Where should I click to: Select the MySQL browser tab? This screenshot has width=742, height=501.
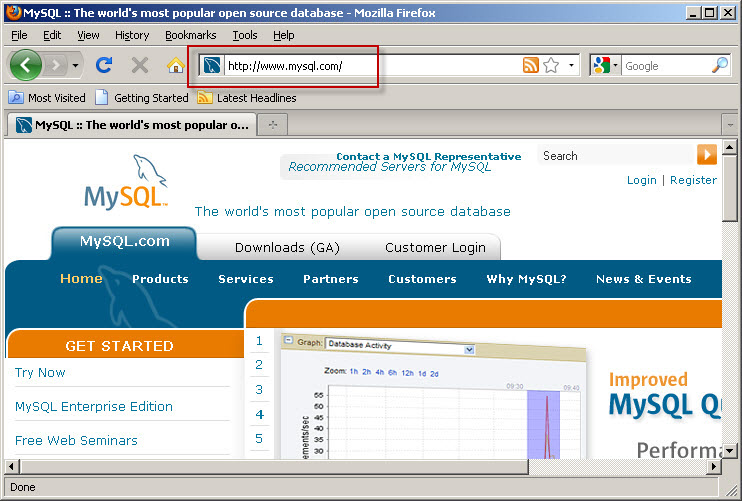pyautogui.click(x=132, y=125)
